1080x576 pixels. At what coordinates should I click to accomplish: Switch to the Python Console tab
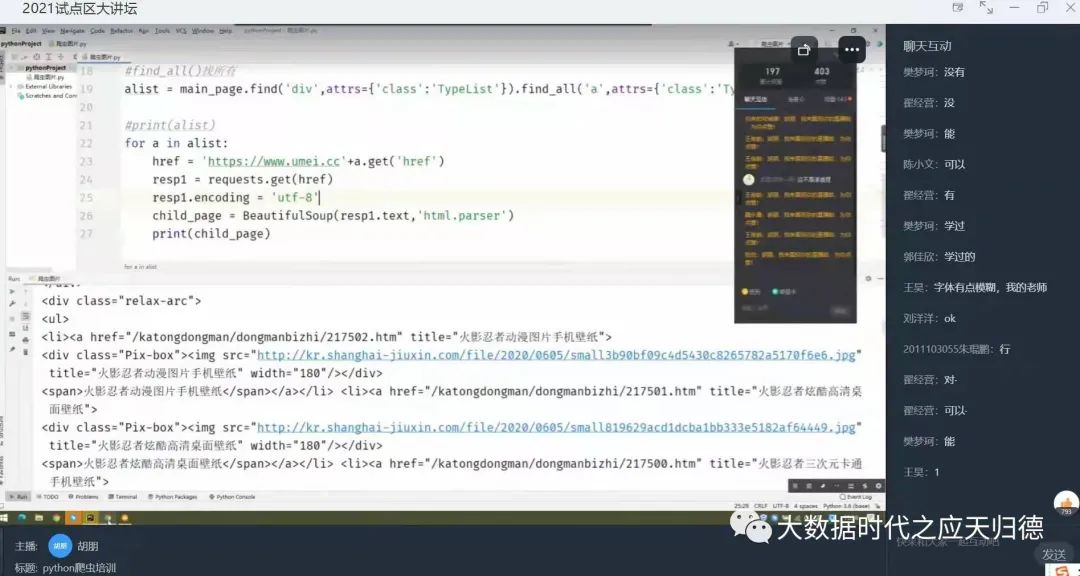click(231, 497)
